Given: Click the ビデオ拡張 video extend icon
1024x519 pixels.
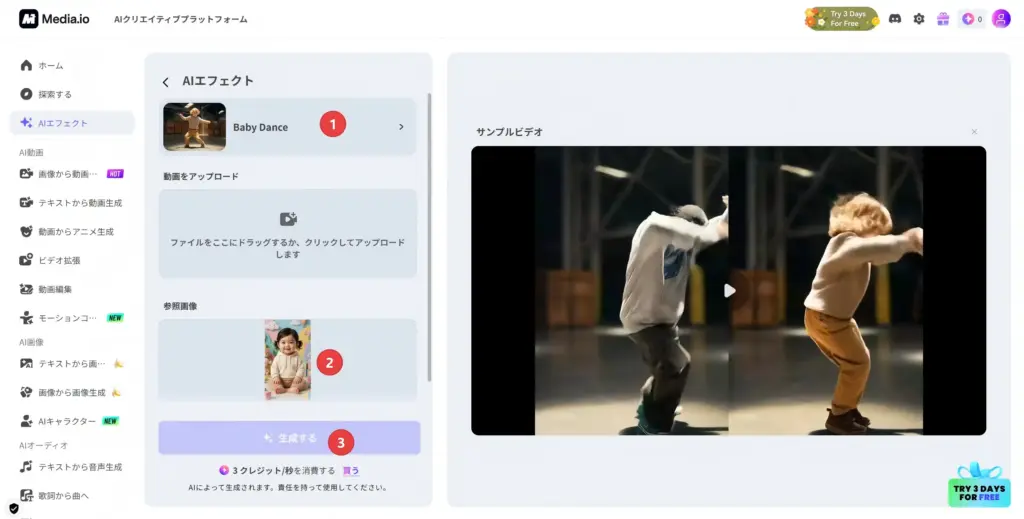Looking at the screenshot, I should click(x=26, y=260).
